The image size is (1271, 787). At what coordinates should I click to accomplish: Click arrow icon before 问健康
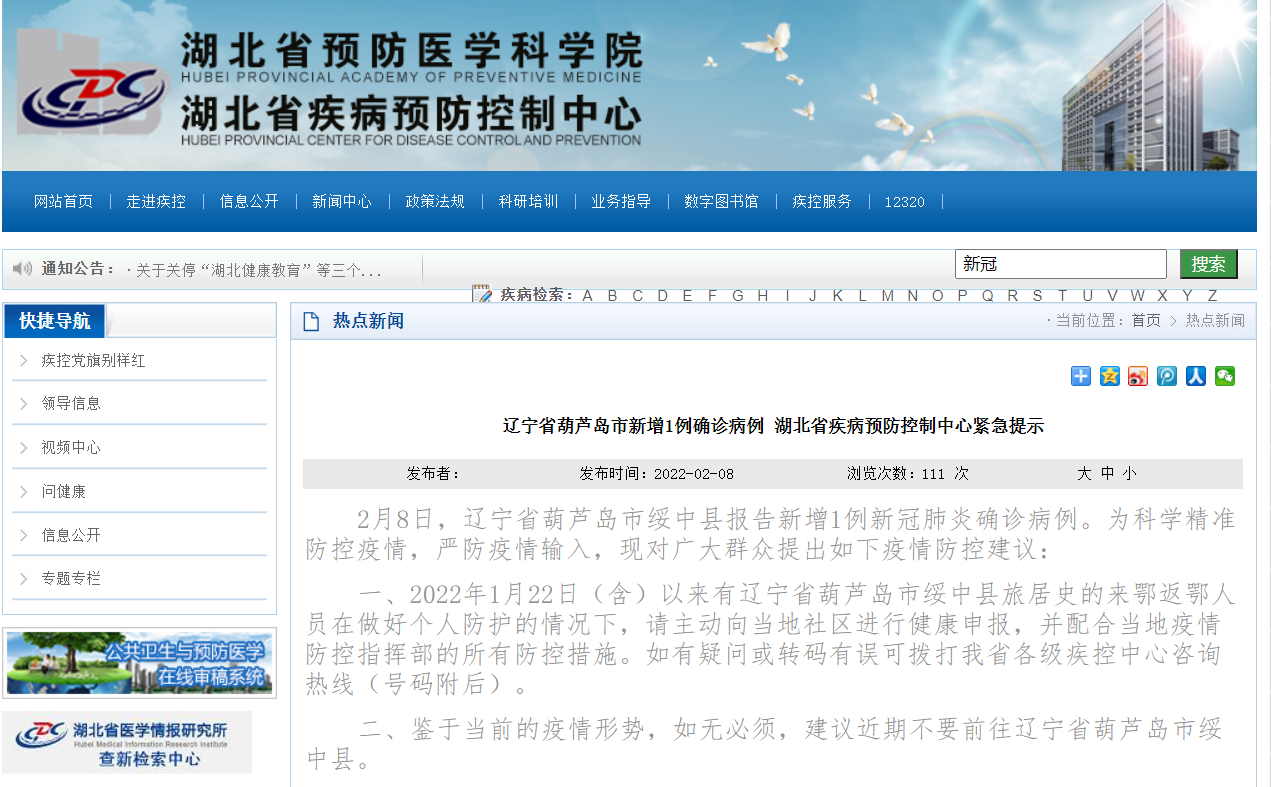point(24,491)
